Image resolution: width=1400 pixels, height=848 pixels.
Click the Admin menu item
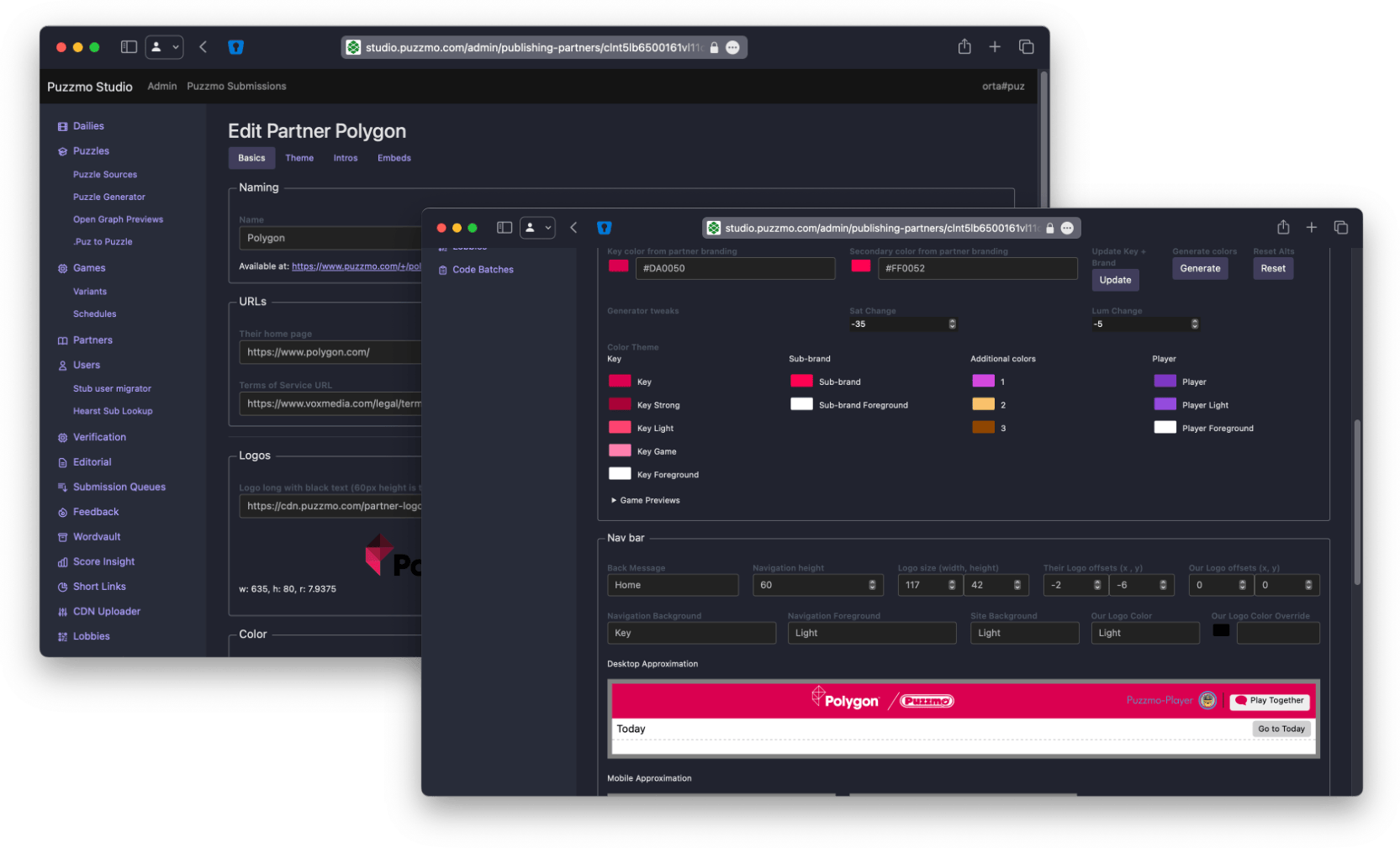[161, 86]
